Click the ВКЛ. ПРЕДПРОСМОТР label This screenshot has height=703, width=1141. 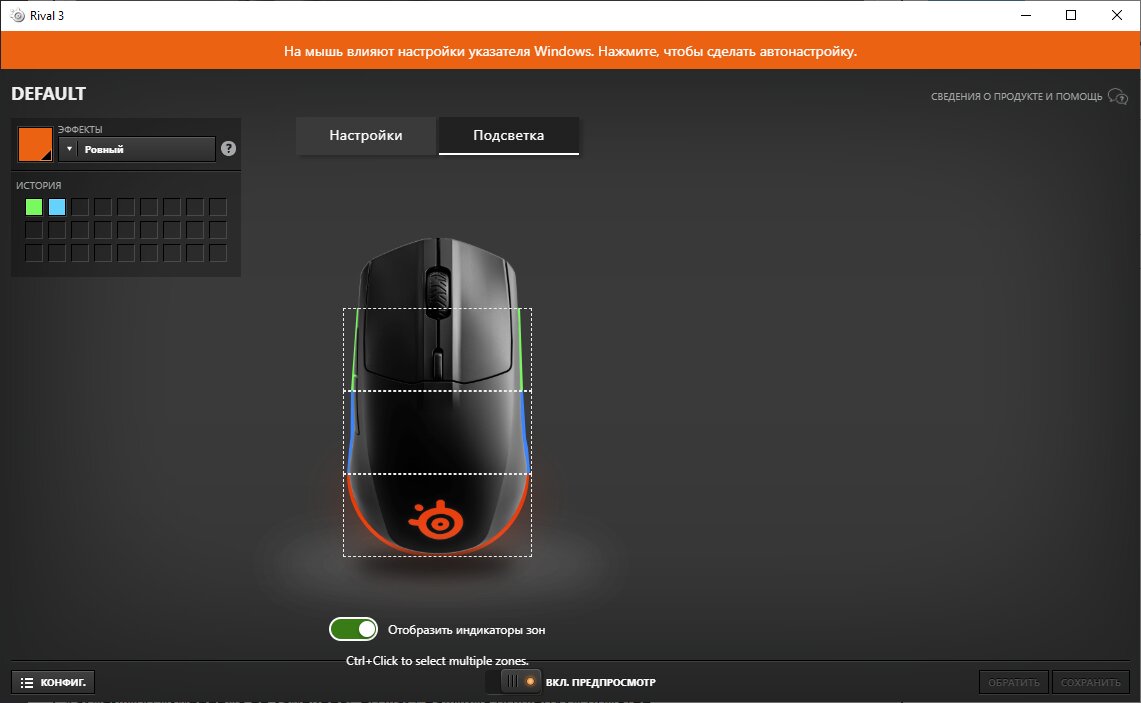600,683
